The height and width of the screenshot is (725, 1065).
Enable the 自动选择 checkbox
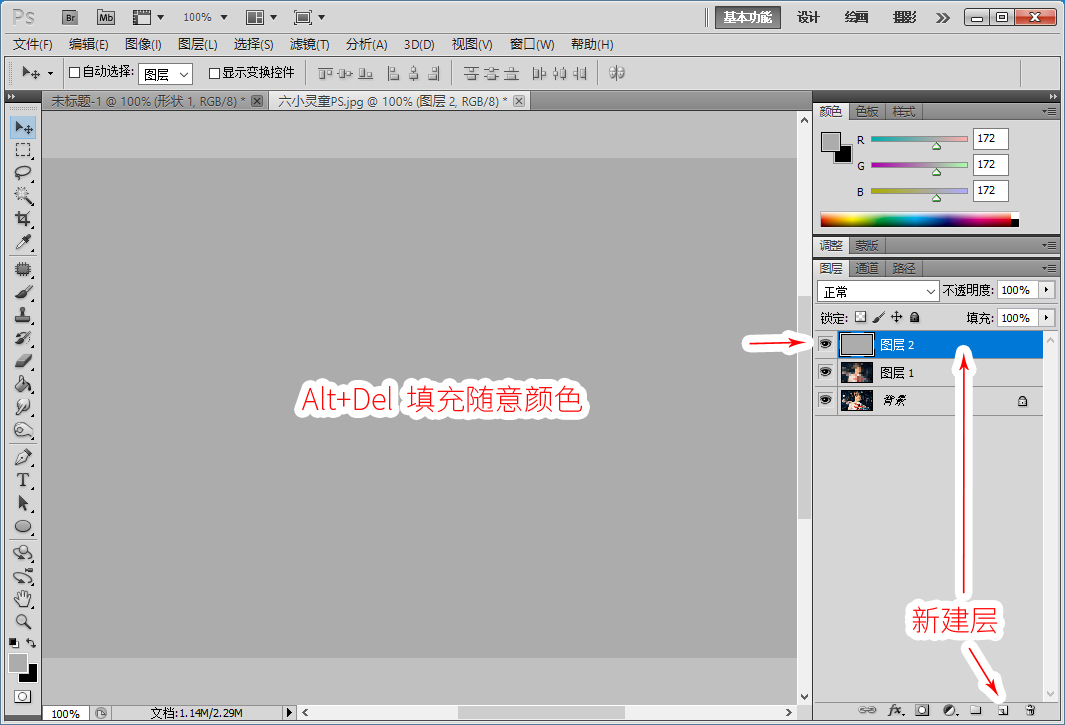pyautogui.click(x=75, y=73)
